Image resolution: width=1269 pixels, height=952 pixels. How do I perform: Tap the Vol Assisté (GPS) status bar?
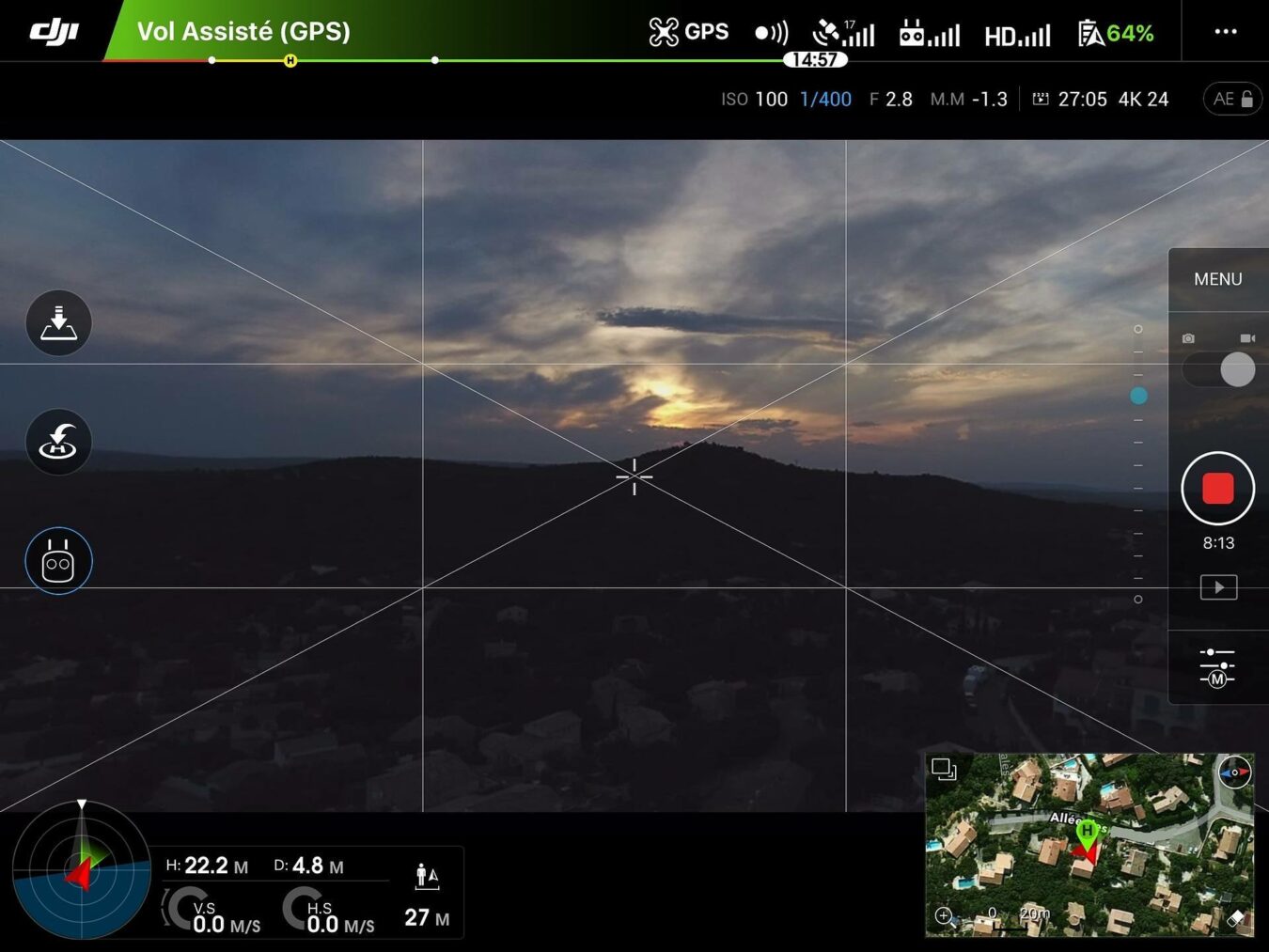(243, 32)
